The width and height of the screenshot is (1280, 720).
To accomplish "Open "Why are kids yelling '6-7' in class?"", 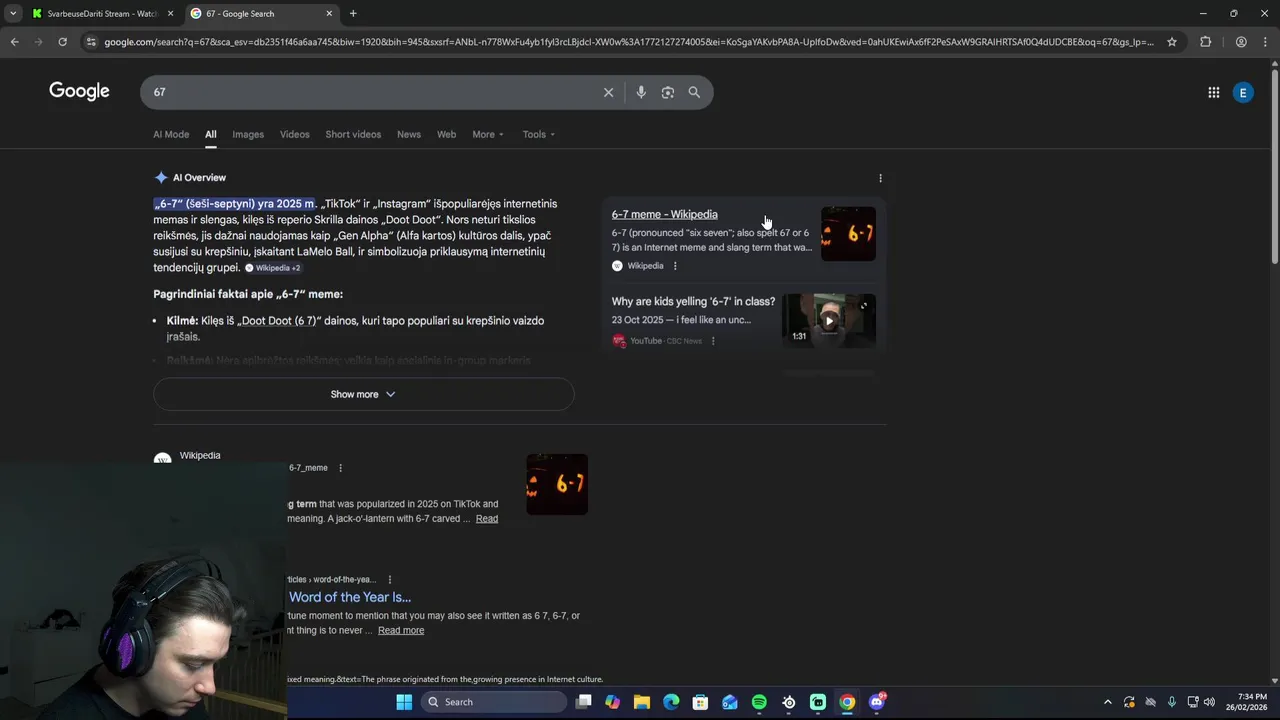I will coord(693,301).
